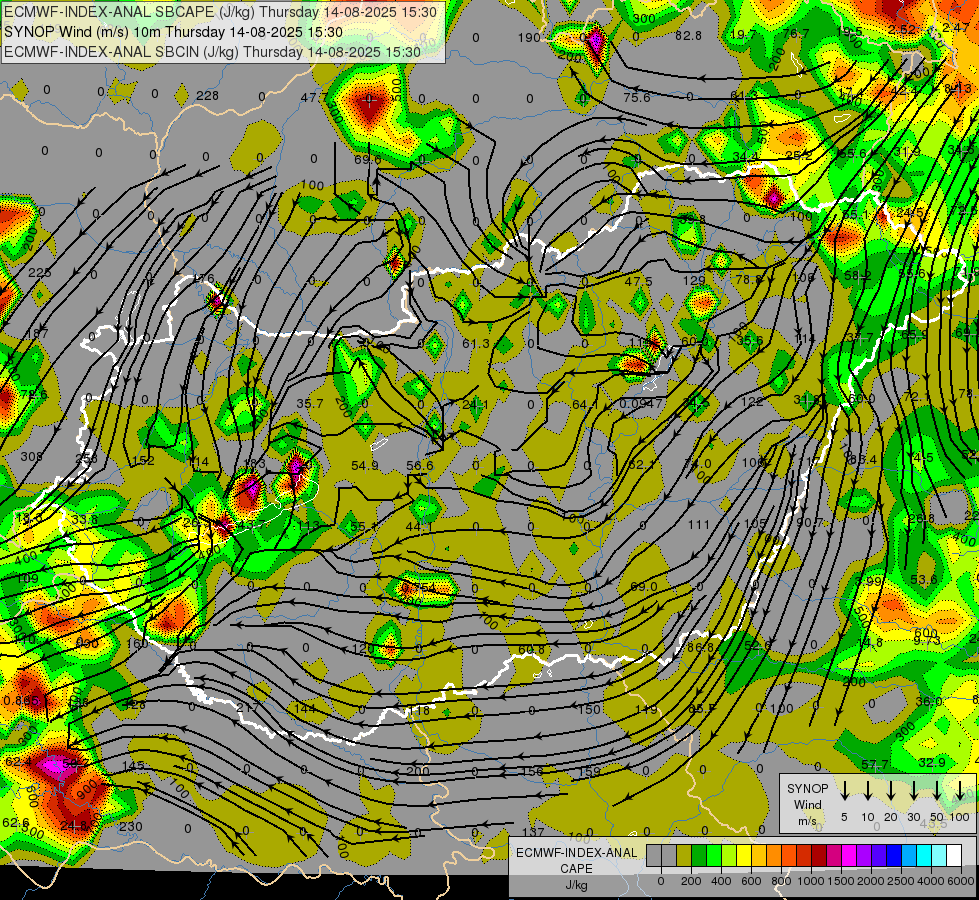The height and width of the screenshot is (900, 979).
Task: Click the 30 m/s wind arrow in SYNOP legend
Action: pos(913,790)
